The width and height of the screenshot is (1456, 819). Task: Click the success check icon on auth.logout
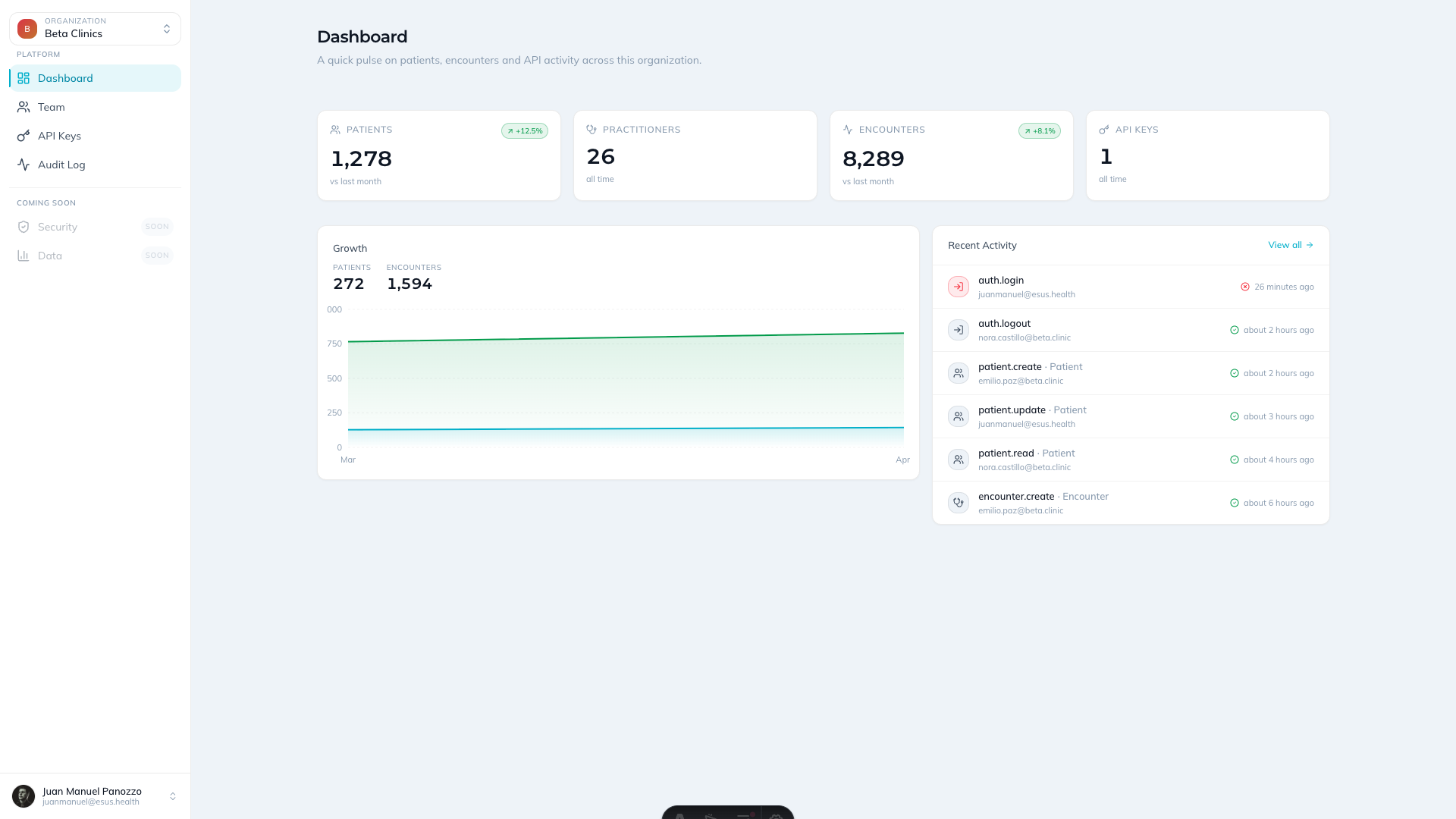[1235, 330]
